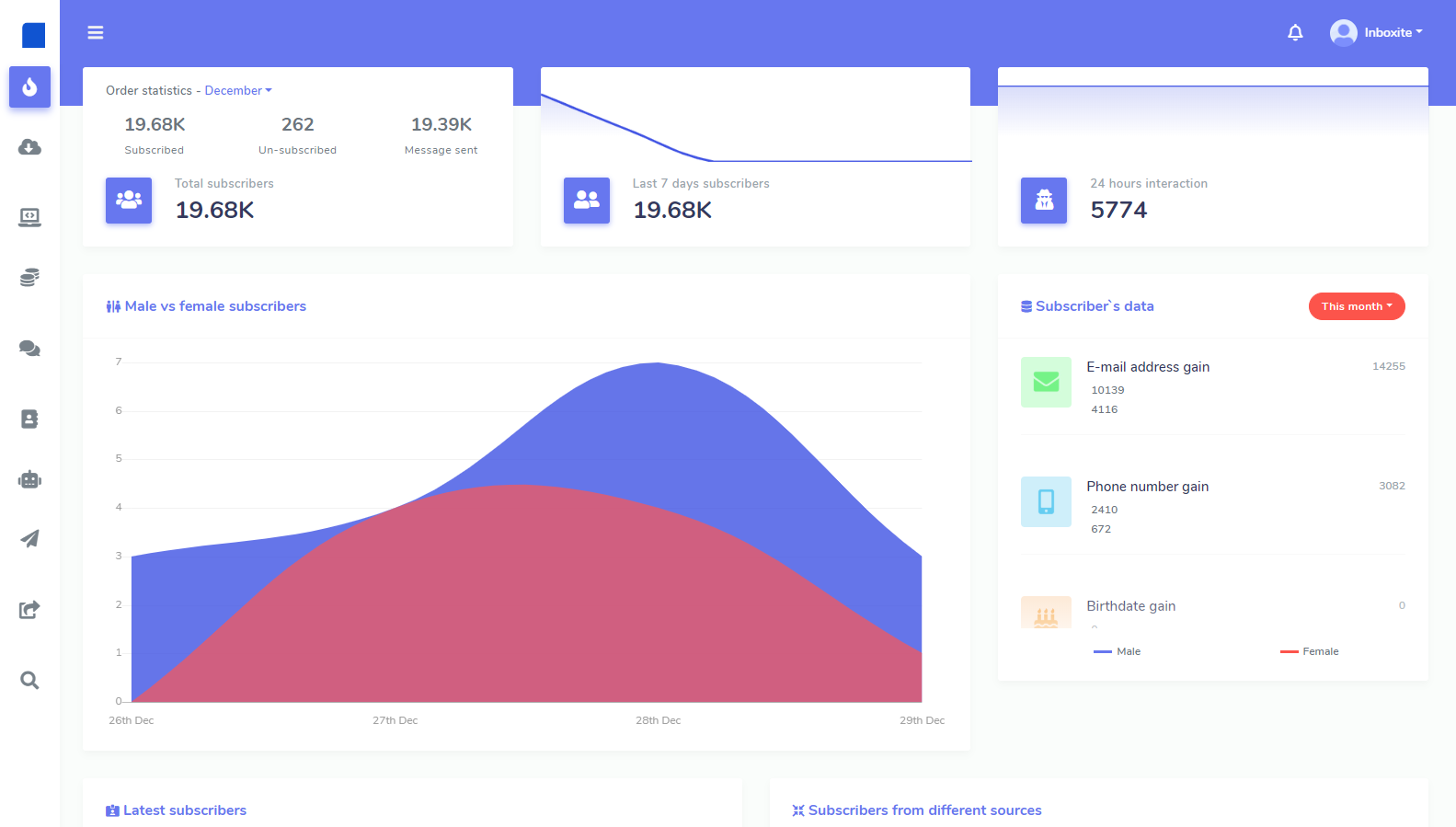Viewport: 1456px width, 827px height.
Task: Click the 24 hours interaction icon
Action: click(1044, 201)
